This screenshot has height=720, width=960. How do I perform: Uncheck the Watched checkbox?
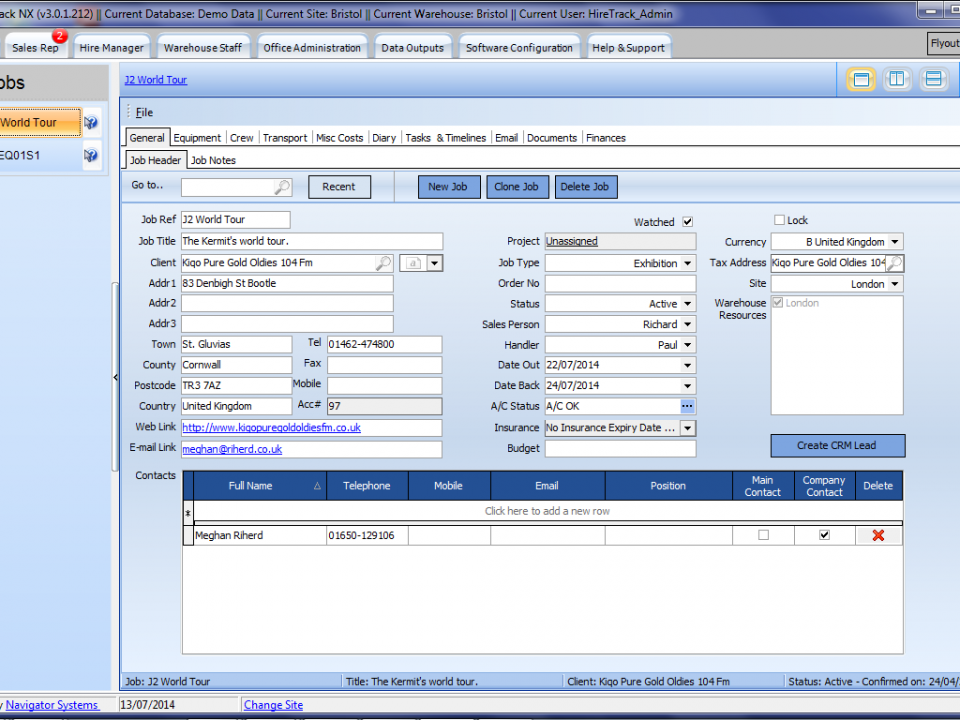click(687, 222)
